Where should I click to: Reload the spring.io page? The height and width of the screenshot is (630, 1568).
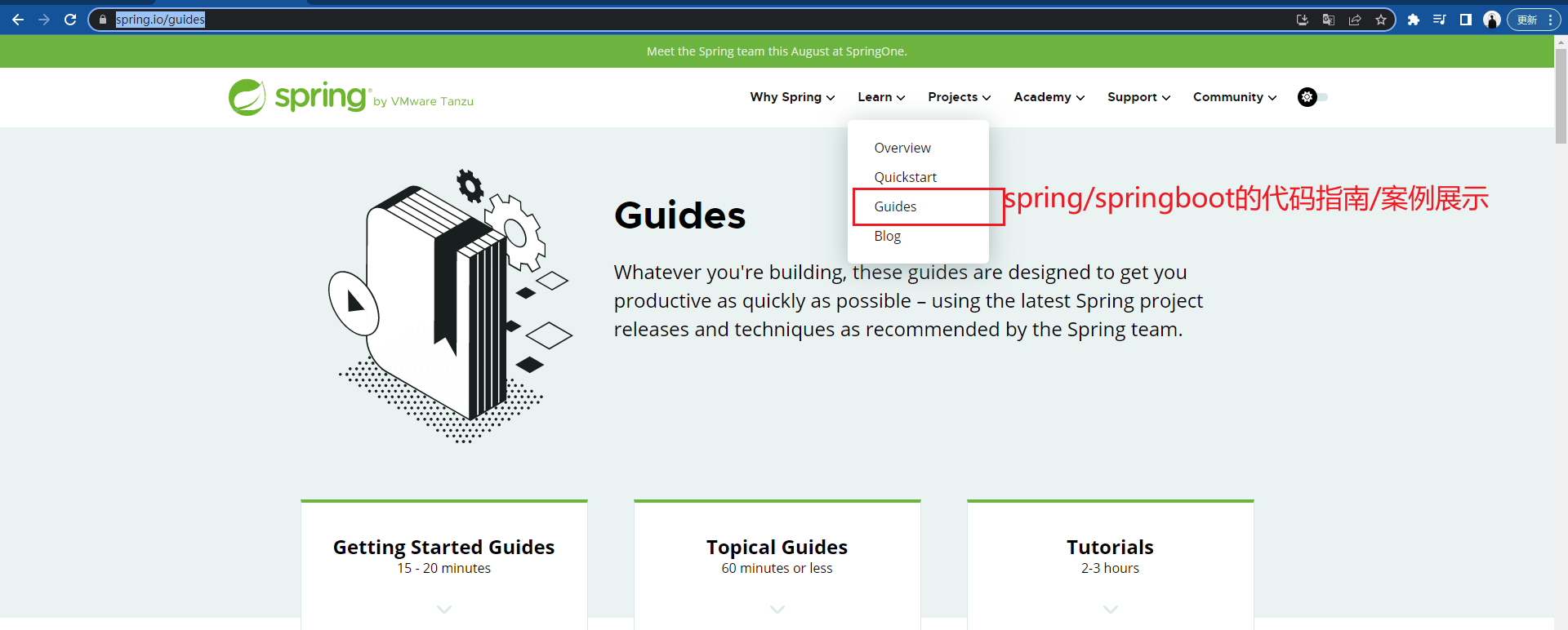pyautogui.click(x=70, y=20)
